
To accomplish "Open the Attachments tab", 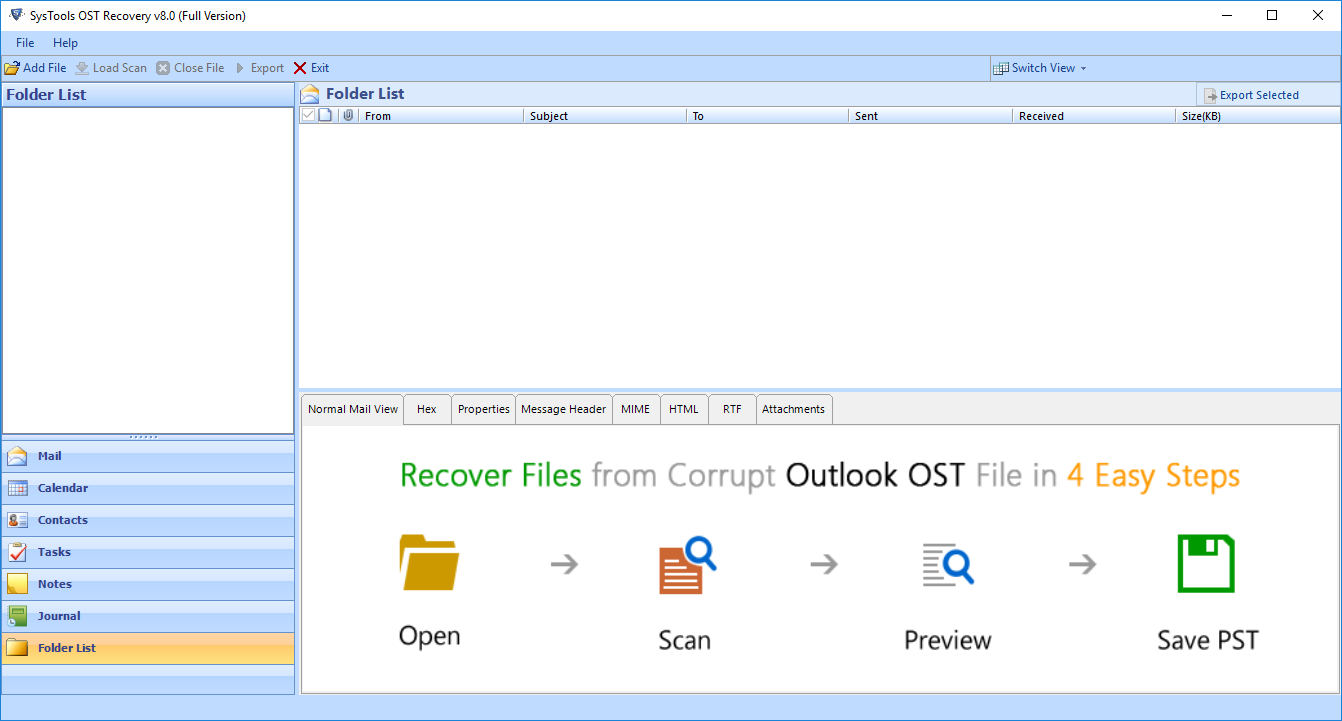I will tap(793, 409).
